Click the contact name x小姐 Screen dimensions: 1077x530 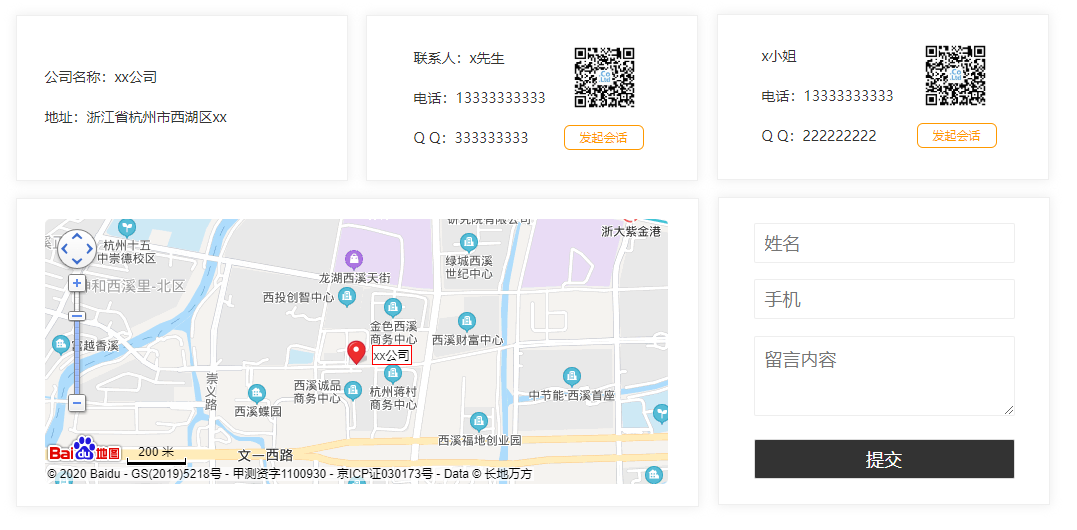(x=779, y=57)
